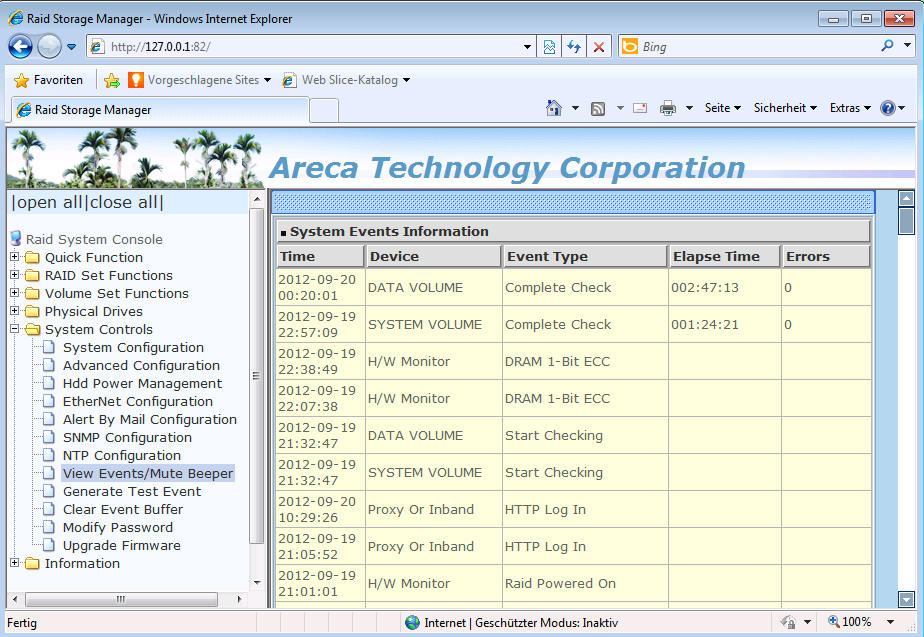The image size is (924, 637).
Task: Open the 100% zoom level dropdown
Action: tap(890, 622)
